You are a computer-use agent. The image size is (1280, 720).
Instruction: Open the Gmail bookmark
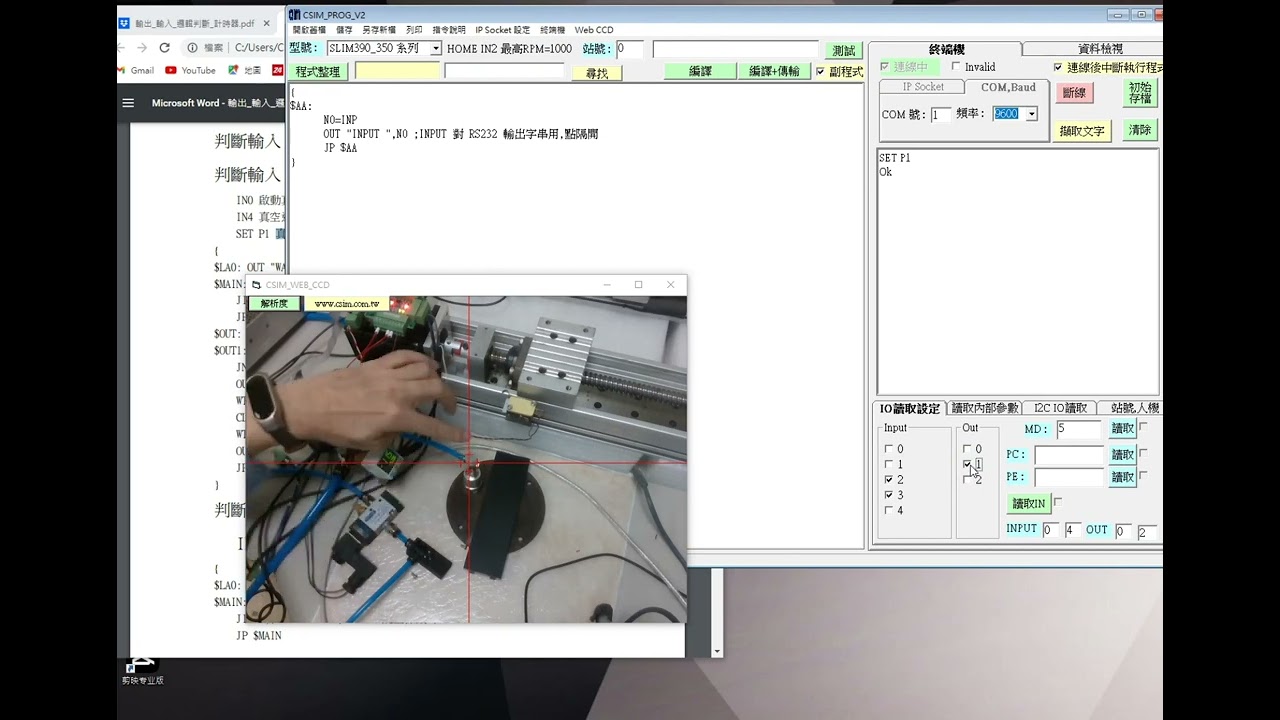coord(135,70)
